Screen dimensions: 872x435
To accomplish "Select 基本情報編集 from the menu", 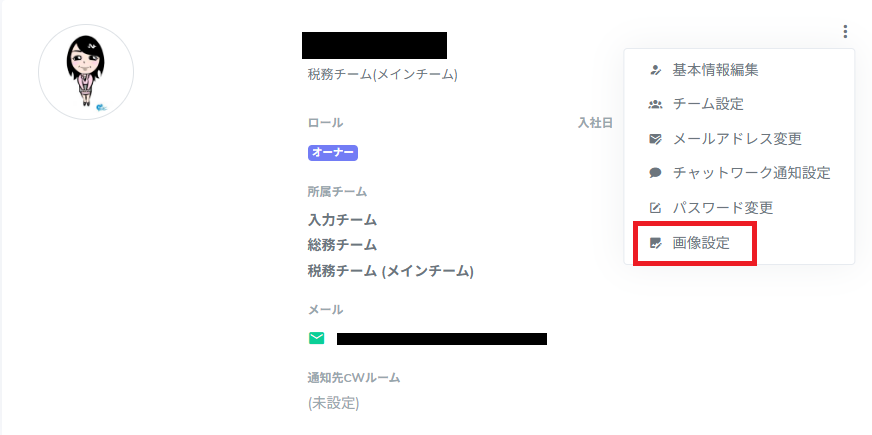I will pos(715,70).
